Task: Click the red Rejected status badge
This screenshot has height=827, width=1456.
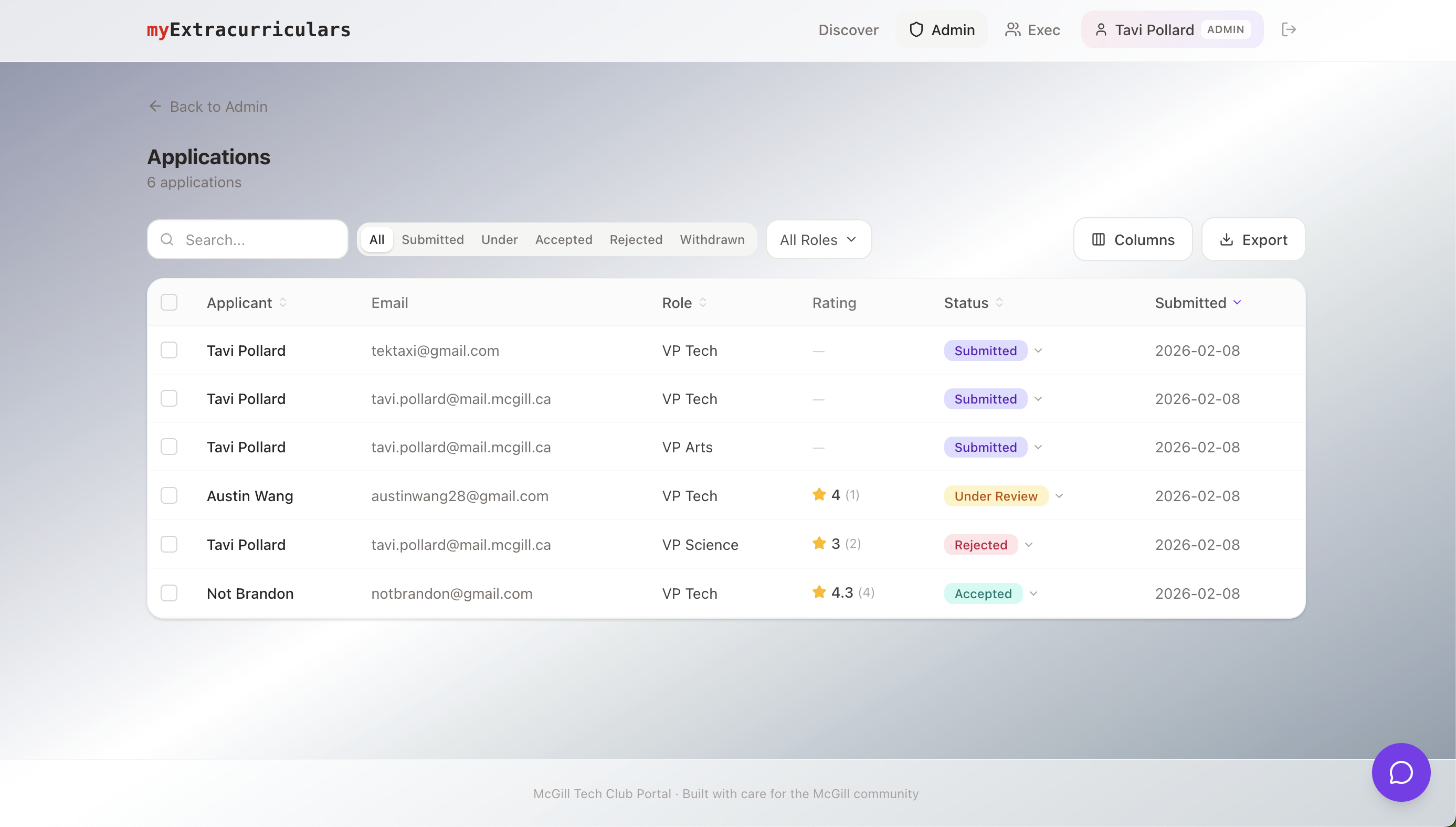Action: 980,545
